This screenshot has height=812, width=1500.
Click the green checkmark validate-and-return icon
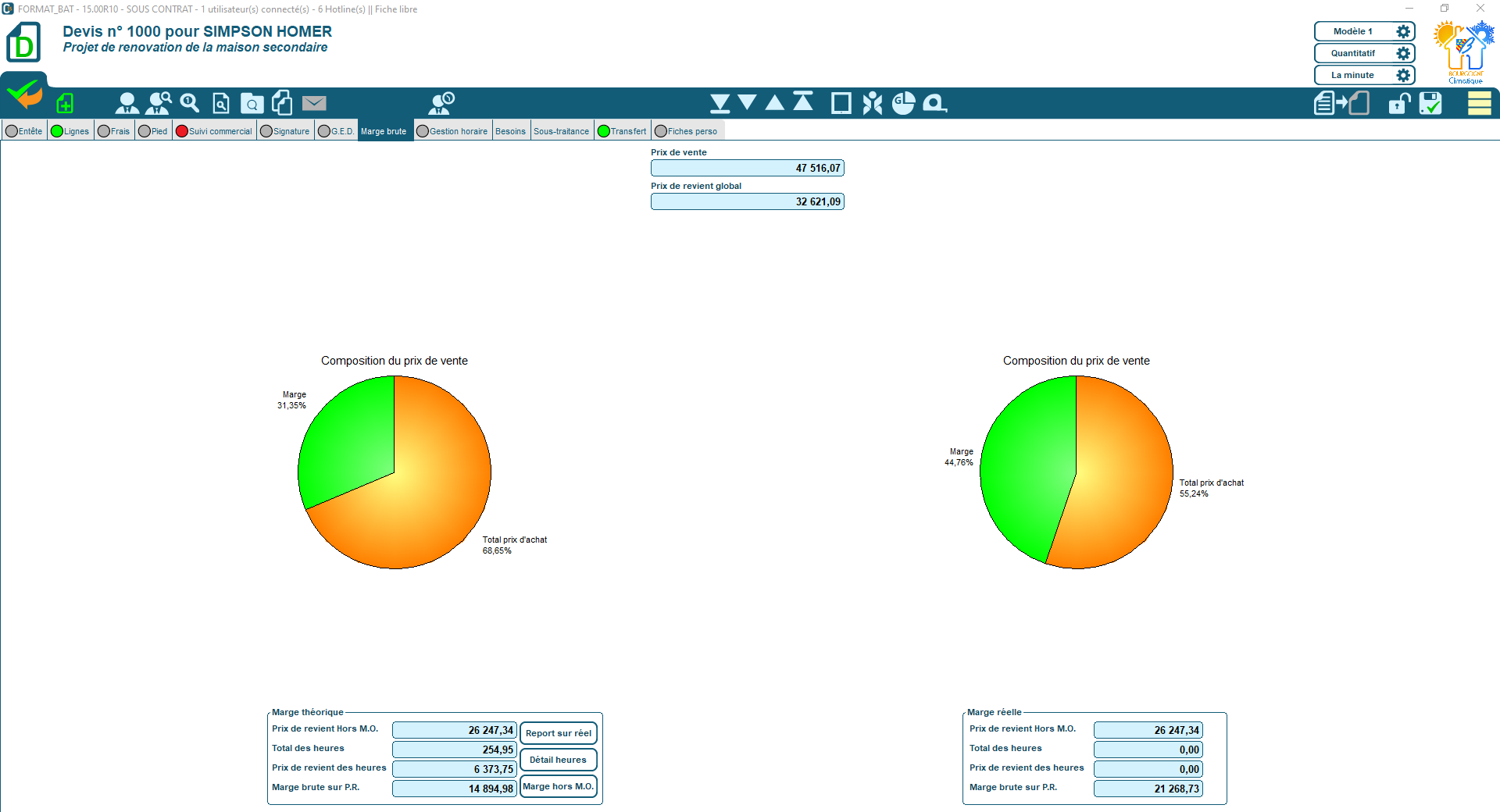point(24,94)
